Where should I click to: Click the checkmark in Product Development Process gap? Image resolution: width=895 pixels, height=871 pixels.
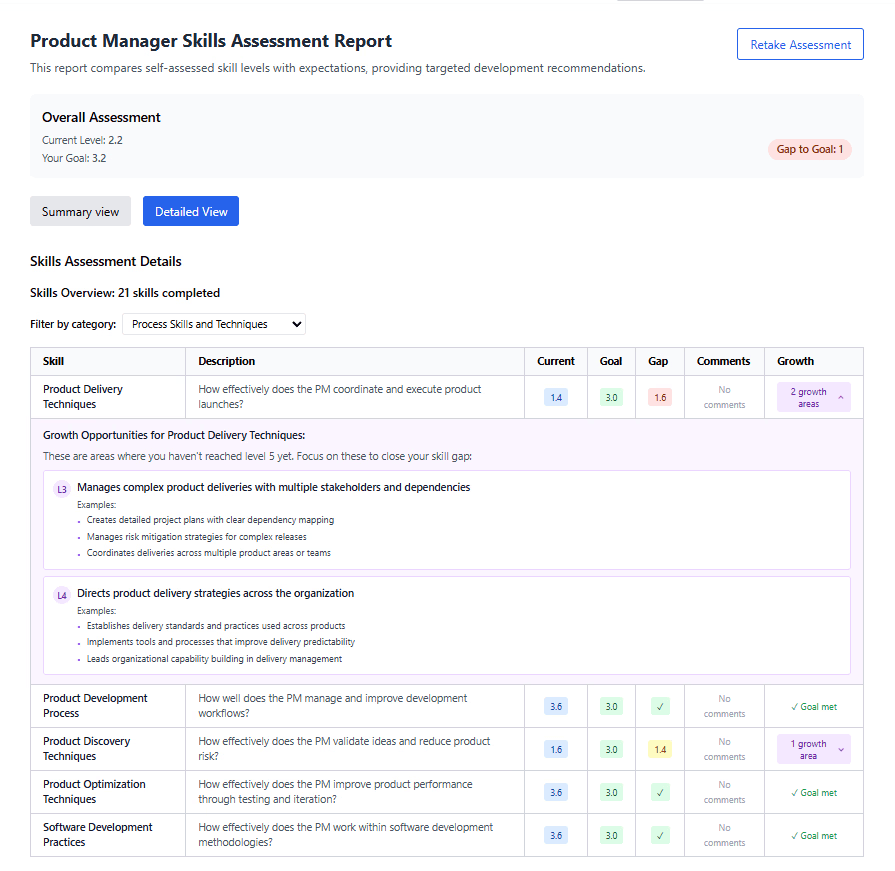pos(660,707)
